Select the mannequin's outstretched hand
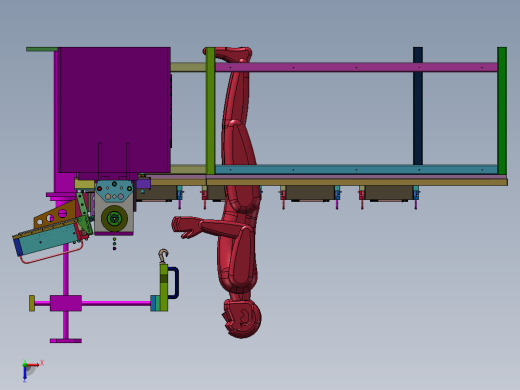The image size is (520, 390). 186,227
